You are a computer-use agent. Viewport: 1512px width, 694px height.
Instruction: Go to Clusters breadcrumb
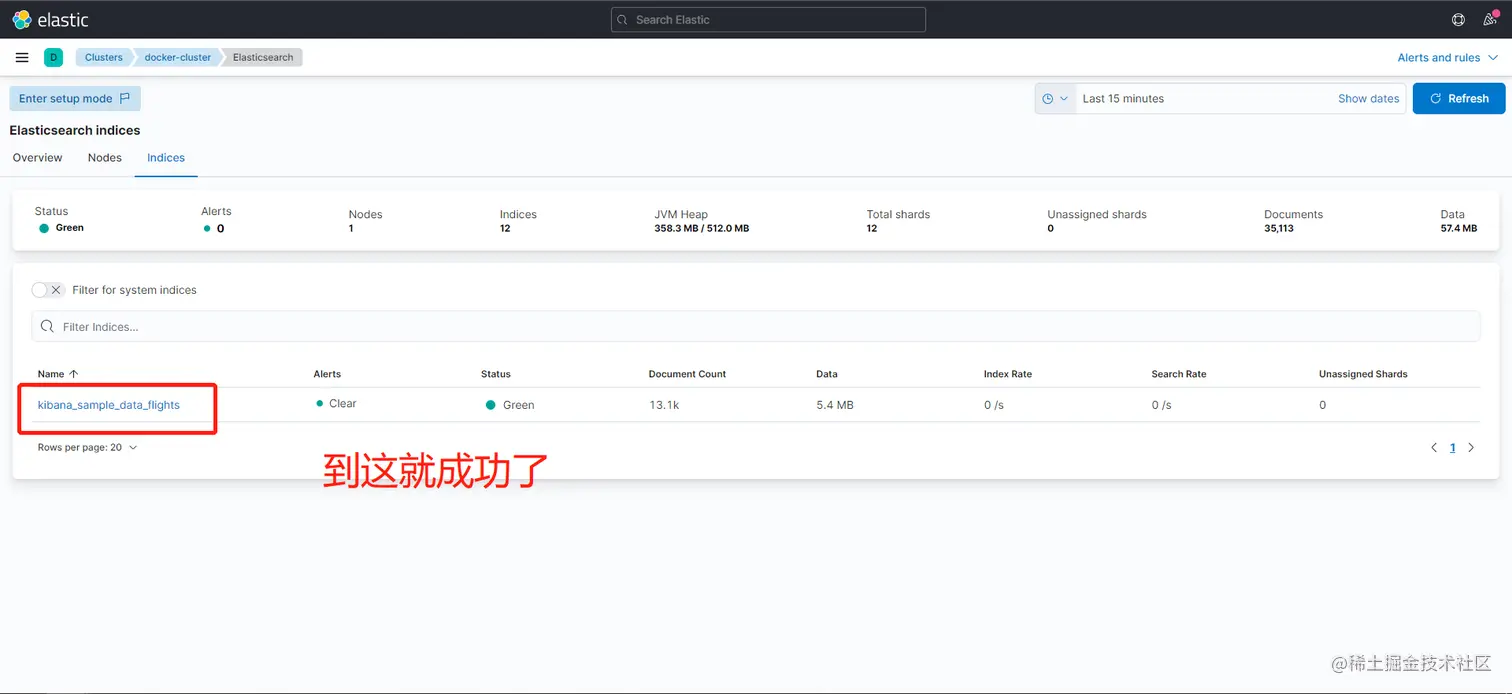(x=103, y=58)
